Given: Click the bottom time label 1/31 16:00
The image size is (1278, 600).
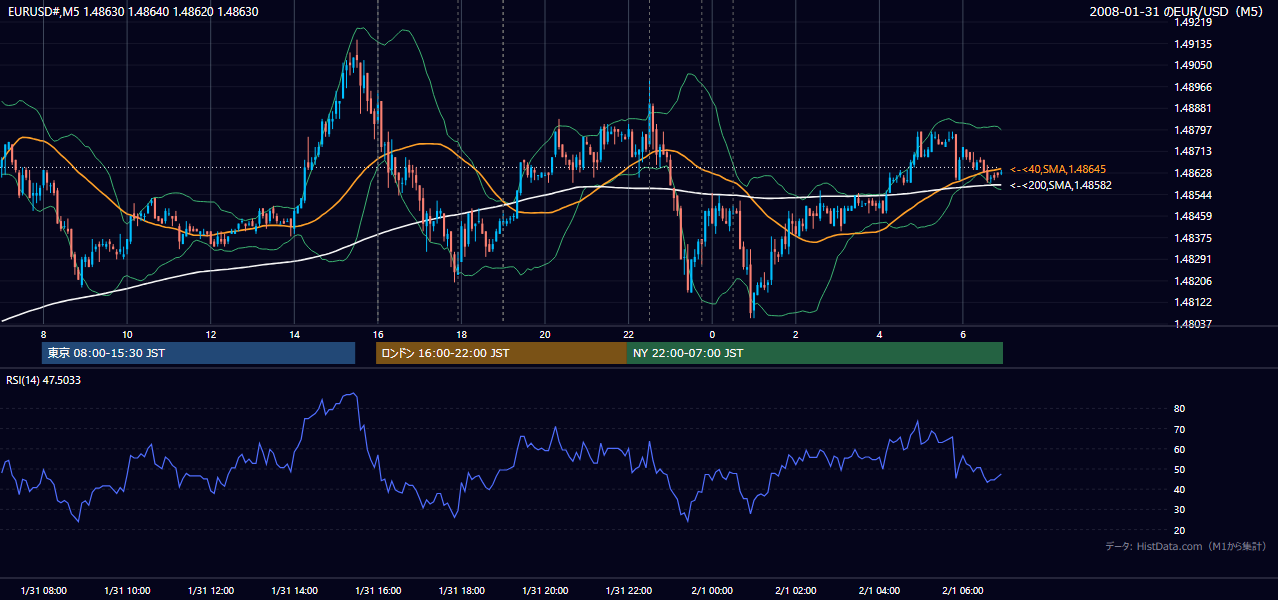Looking at the screenshot, I should [x=378, y=591].
